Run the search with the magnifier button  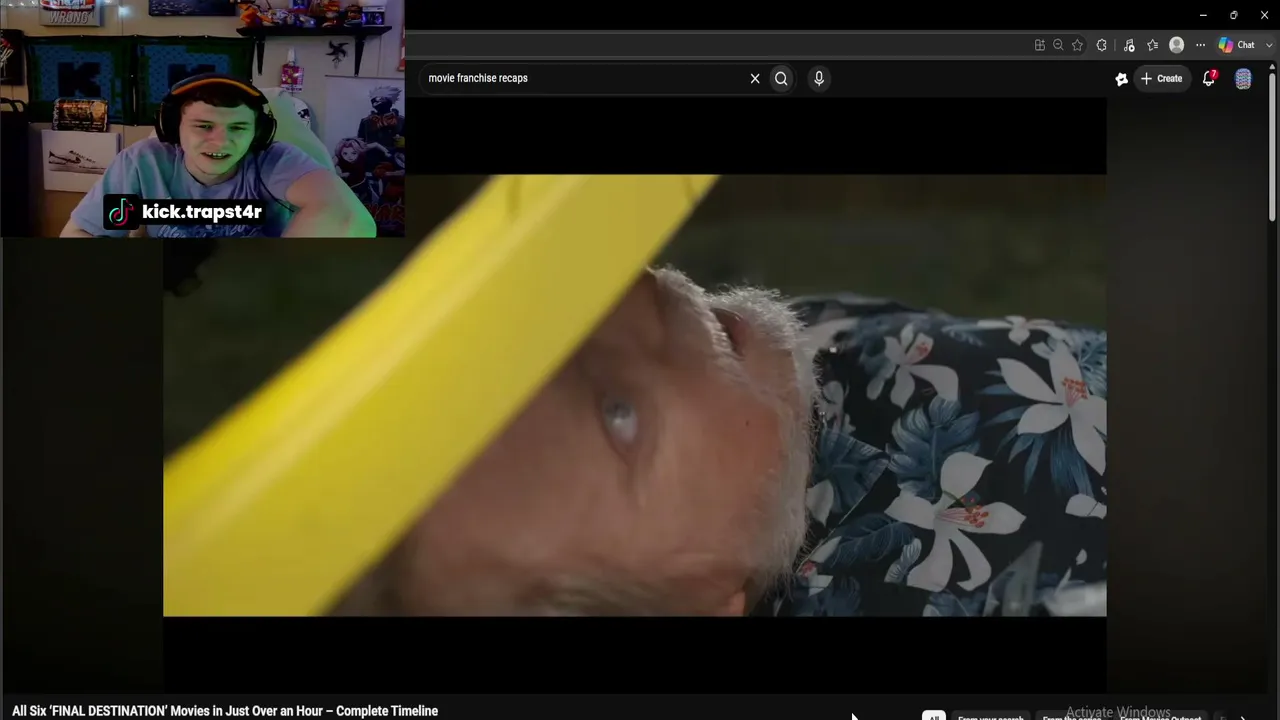pos(781,78)
